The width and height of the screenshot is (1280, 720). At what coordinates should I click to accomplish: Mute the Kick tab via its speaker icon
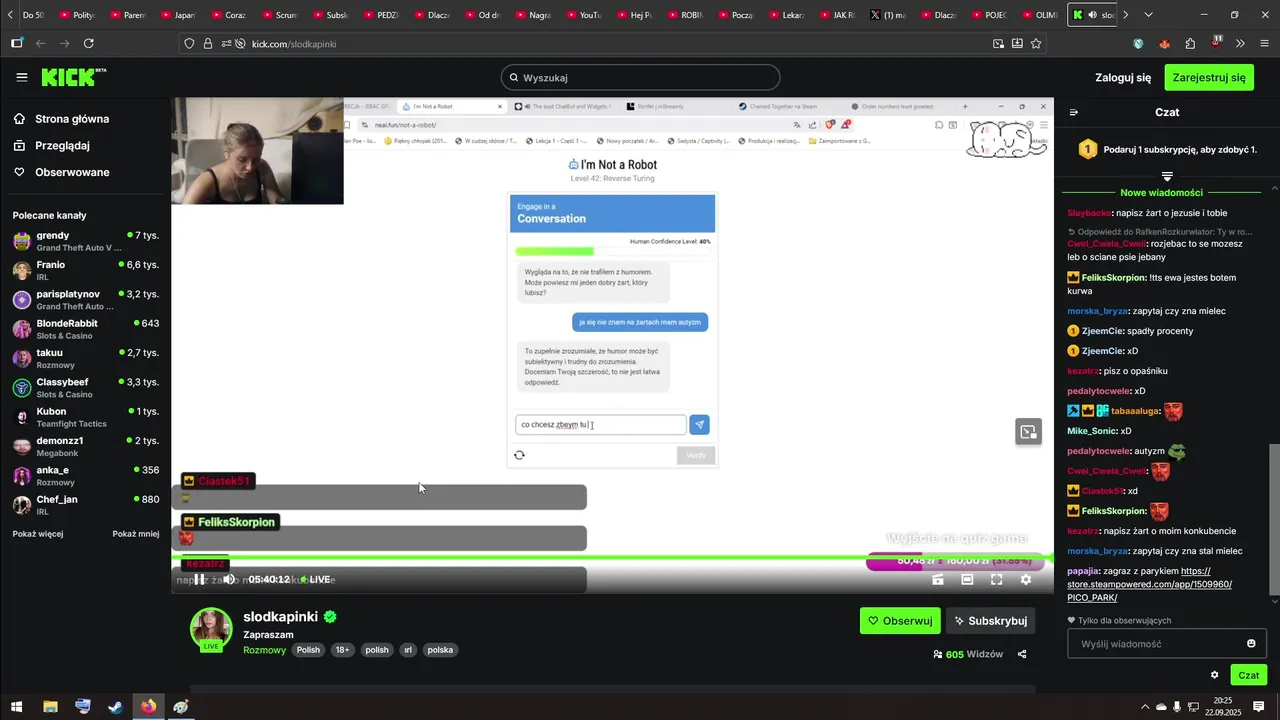[x=1092, y=15]
